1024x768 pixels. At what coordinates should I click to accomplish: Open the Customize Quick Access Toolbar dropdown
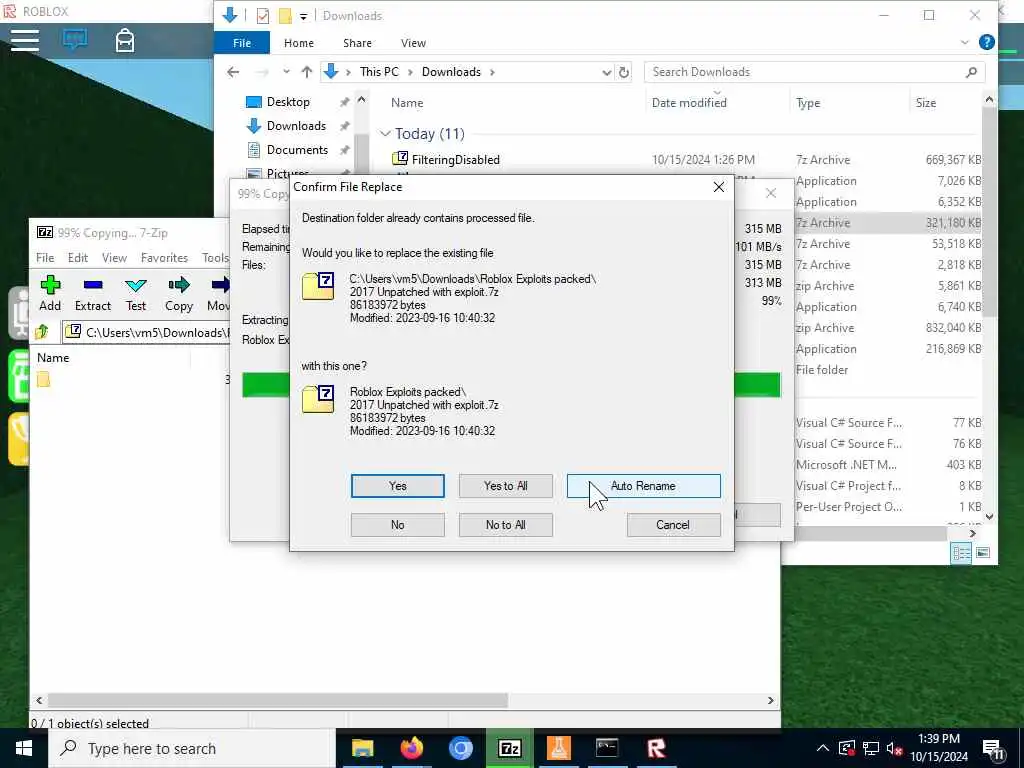point(304,16)
